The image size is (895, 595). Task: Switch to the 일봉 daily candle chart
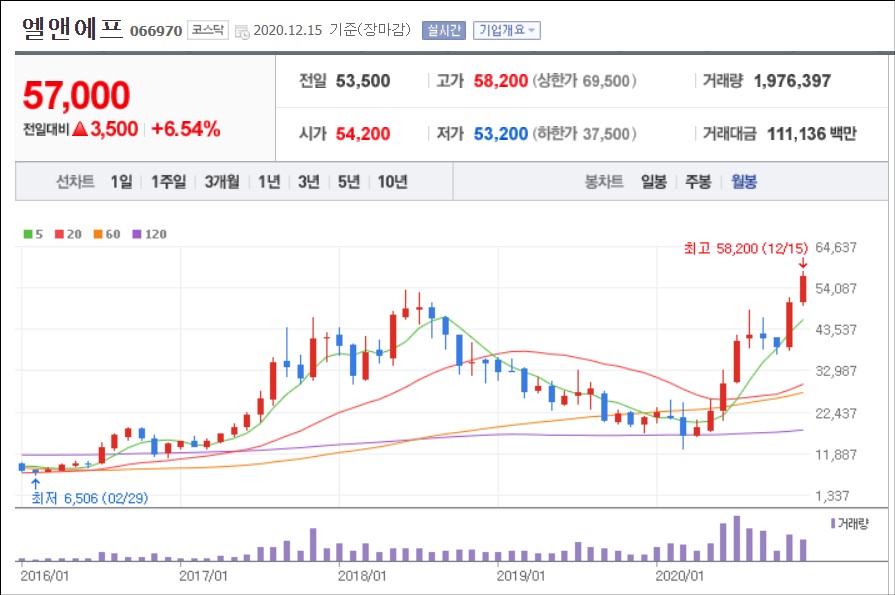(654, 182)
